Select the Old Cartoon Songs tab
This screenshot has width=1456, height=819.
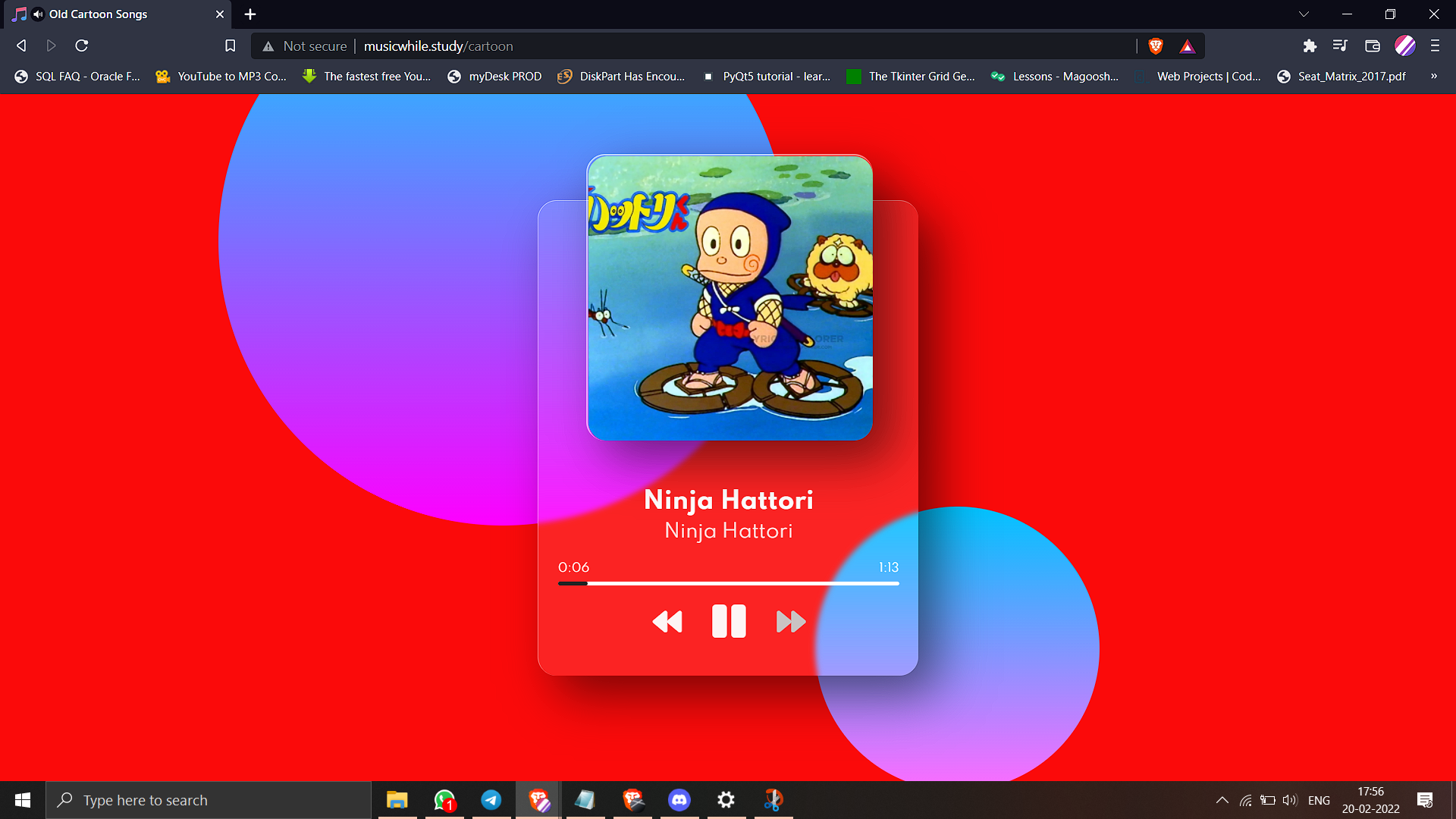(99, 14)
